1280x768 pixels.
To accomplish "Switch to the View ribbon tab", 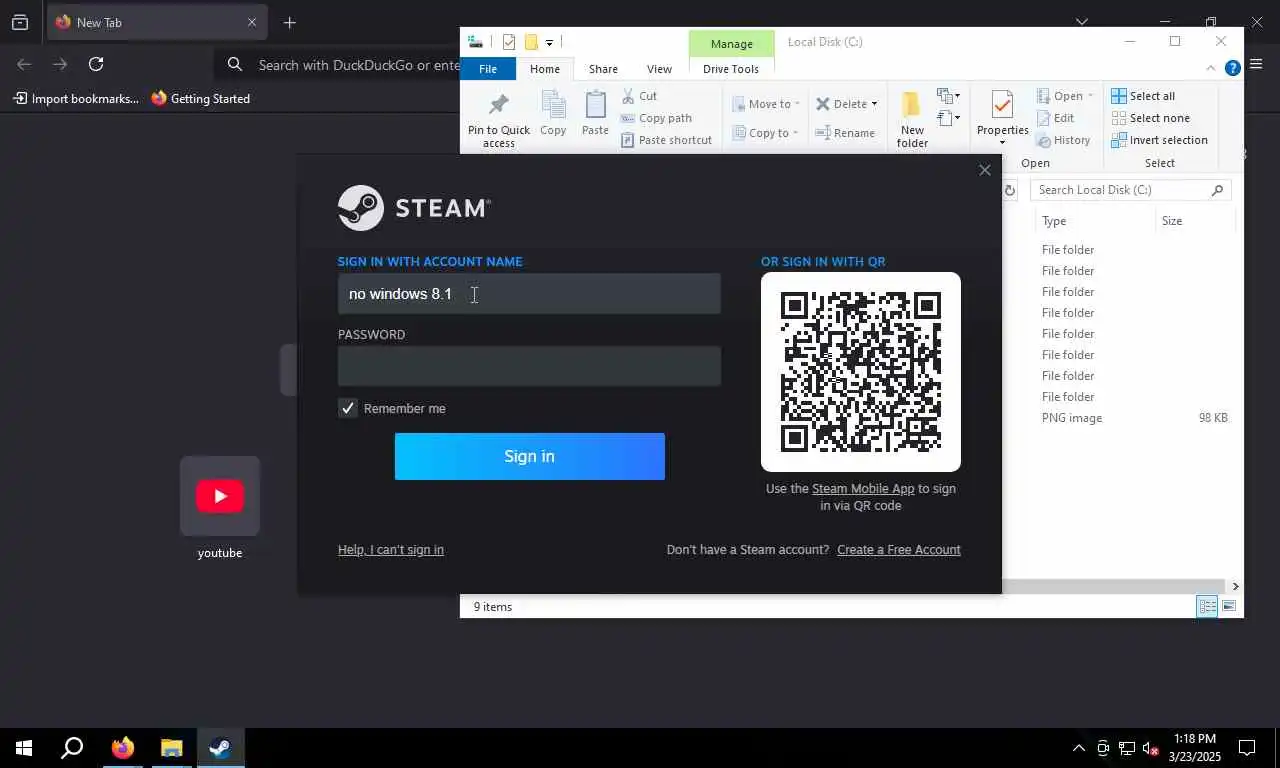I will [659, 69].
